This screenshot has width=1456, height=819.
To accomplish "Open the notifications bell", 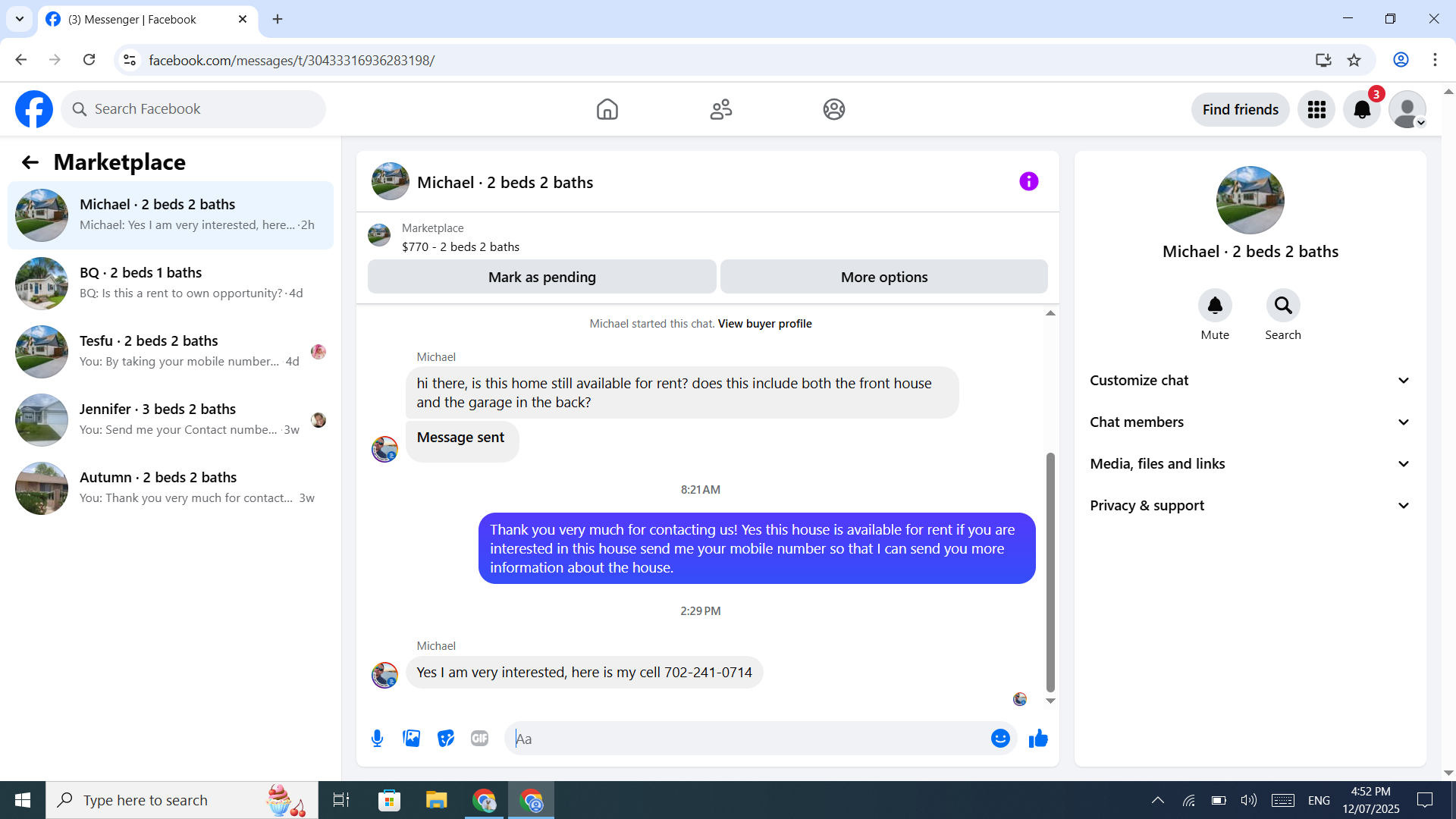I will (1361, 109).
